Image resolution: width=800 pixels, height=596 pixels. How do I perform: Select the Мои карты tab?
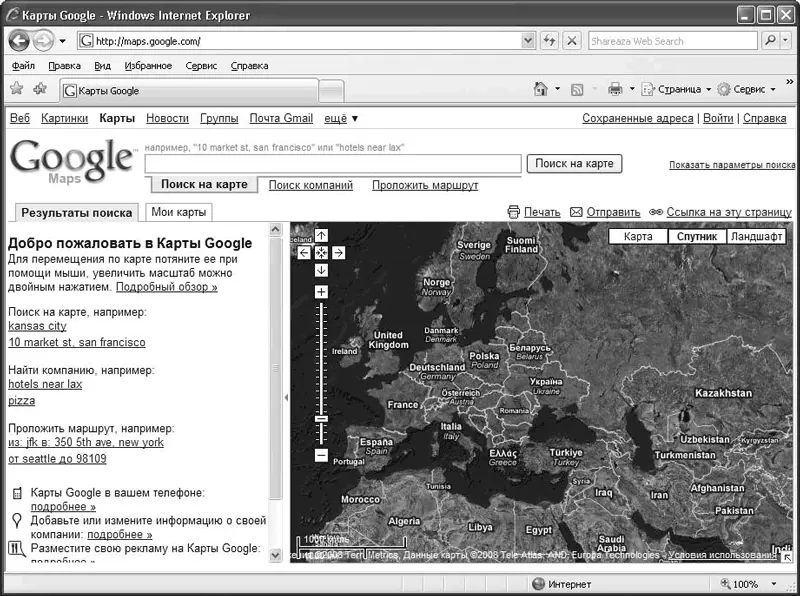[x=179, y=212]
